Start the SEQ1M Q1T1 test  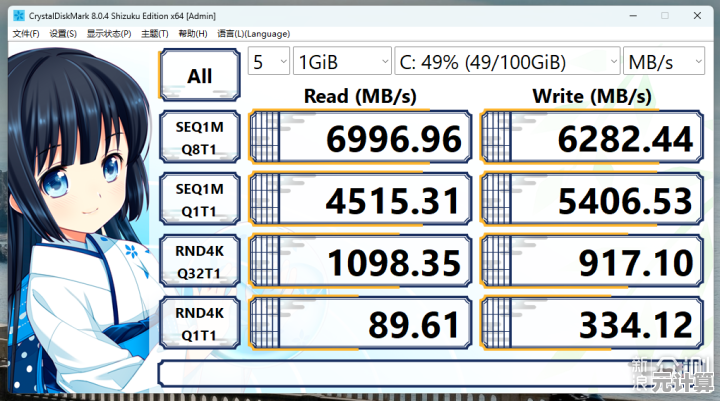[x=200, y=199]
